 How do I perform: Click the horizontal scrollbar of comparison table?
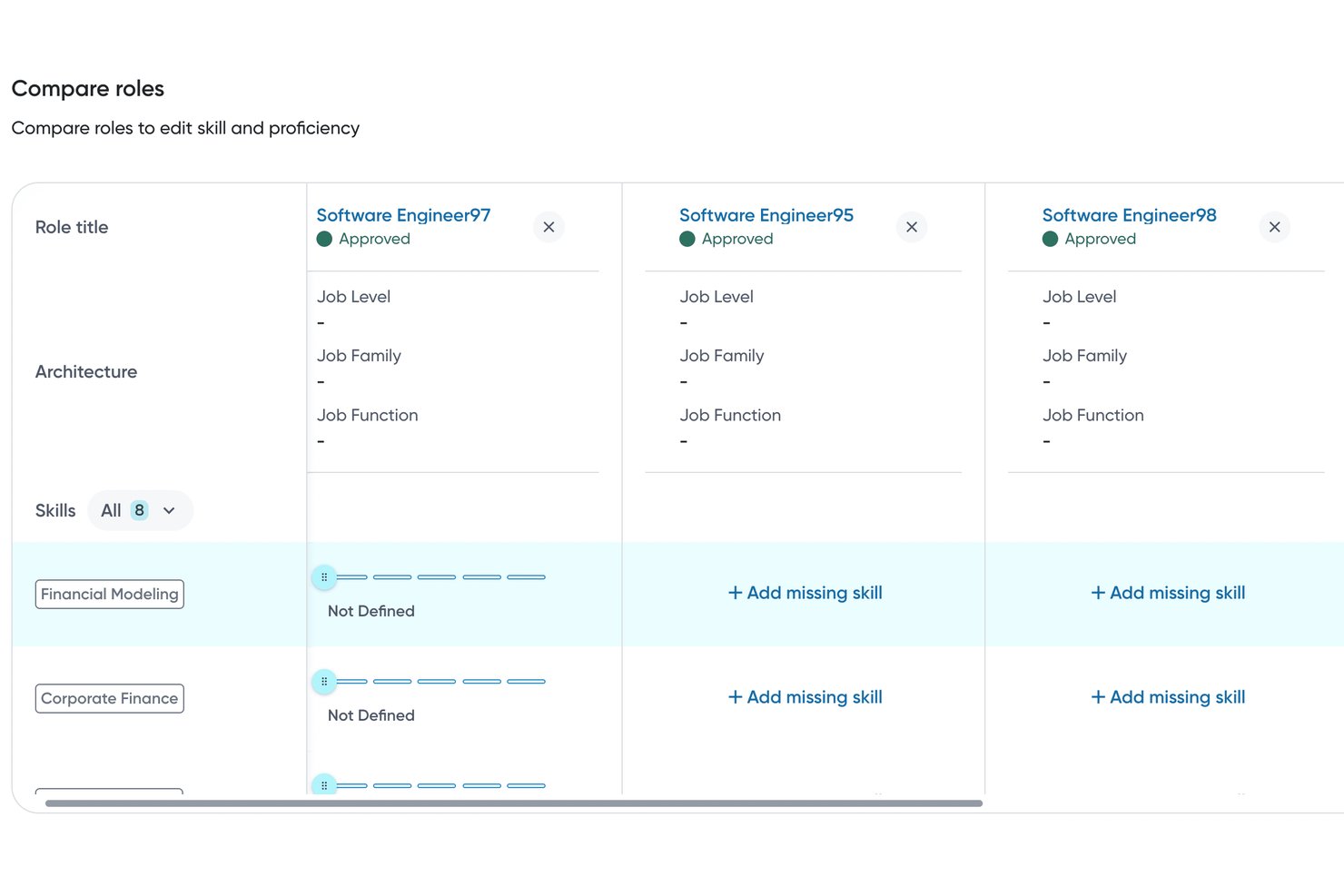514,803
